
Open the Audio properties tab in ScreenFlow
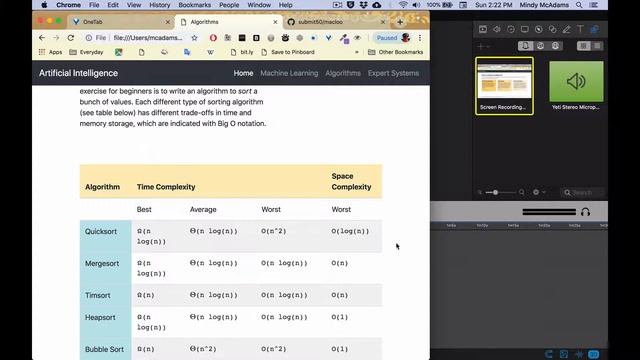(497, 29)
